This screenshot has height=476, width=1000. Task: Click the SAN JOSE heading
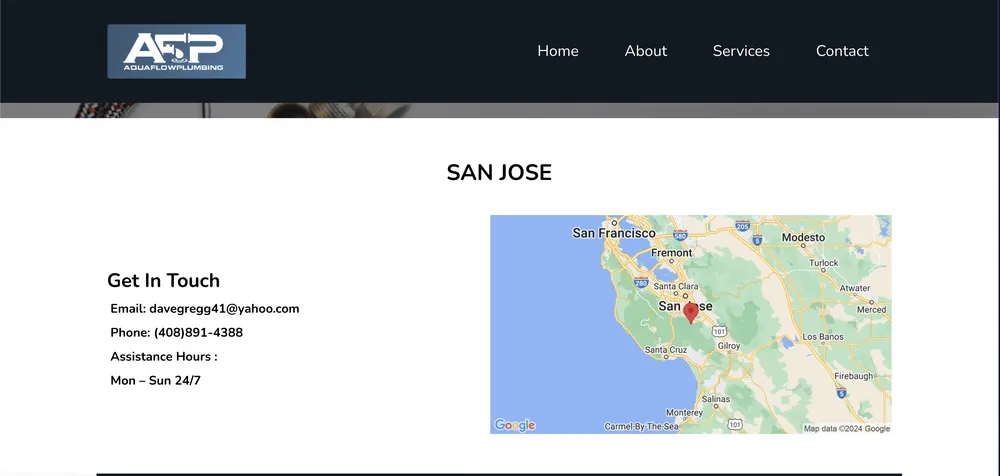coord(499,172)
